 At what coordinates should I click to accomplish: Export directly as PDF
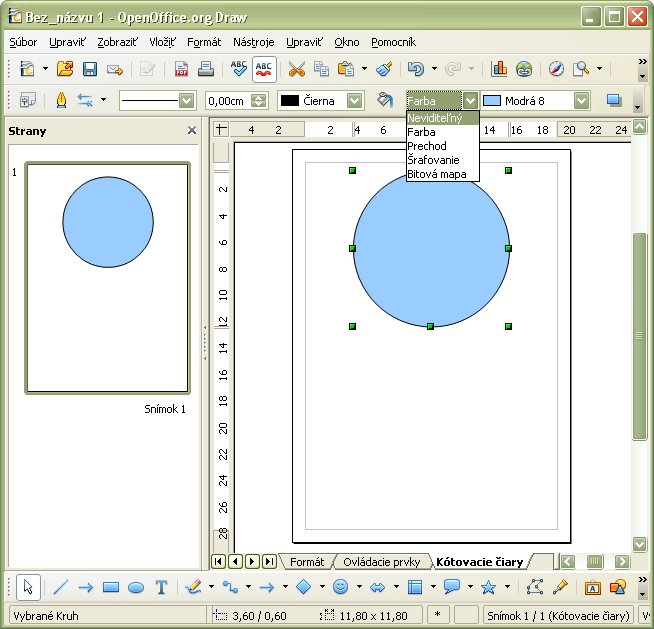[181, 69]
